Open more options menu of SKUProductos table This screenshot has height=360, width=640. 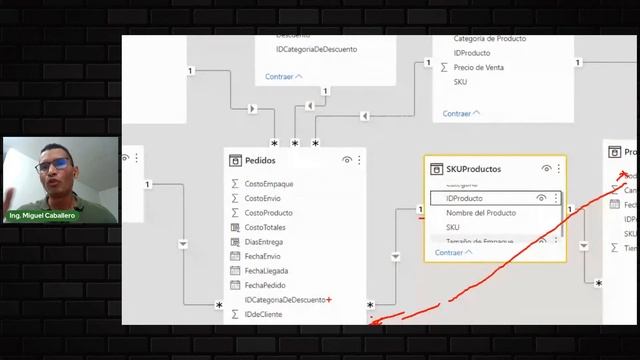click(x=559, y=168)
